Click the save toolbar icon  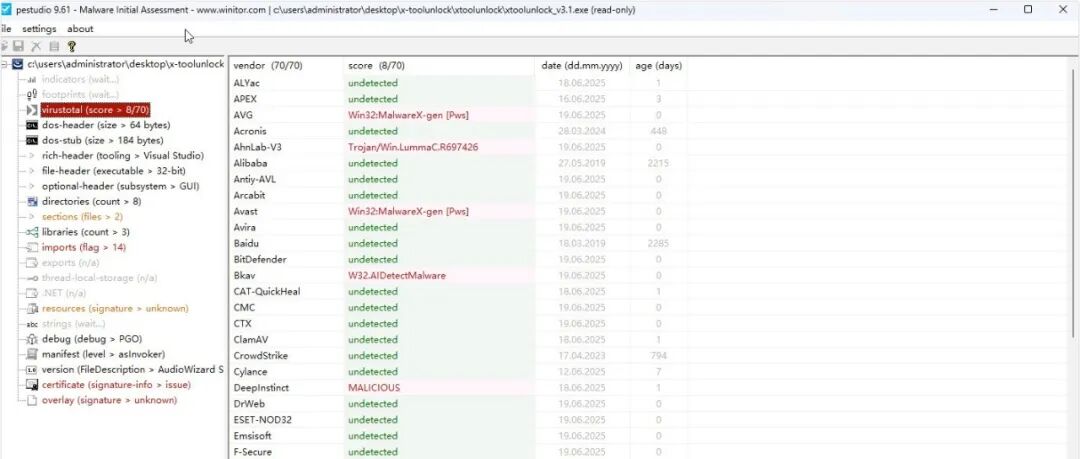click(19, 46)
